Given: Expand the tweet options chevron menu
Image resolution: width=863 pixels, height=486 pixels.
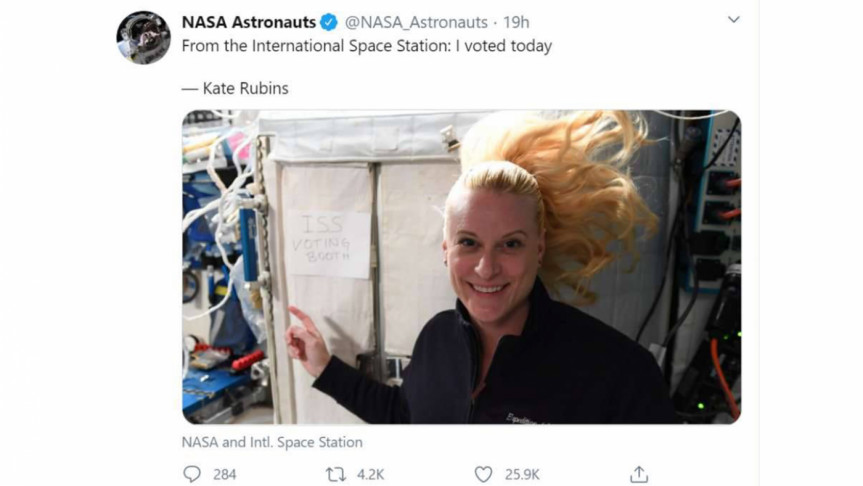Looking at the screenshot, I should pyautogui.click(x=734, y=20).
